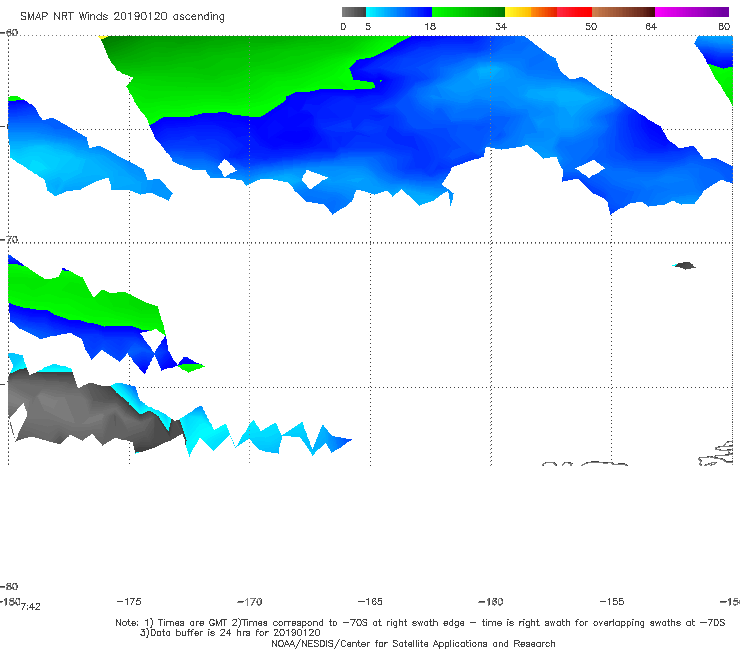Click the coastline outline at right edge
Image resolution: width=740 pixels, height=650 pixels.
(x=716, y=454)
